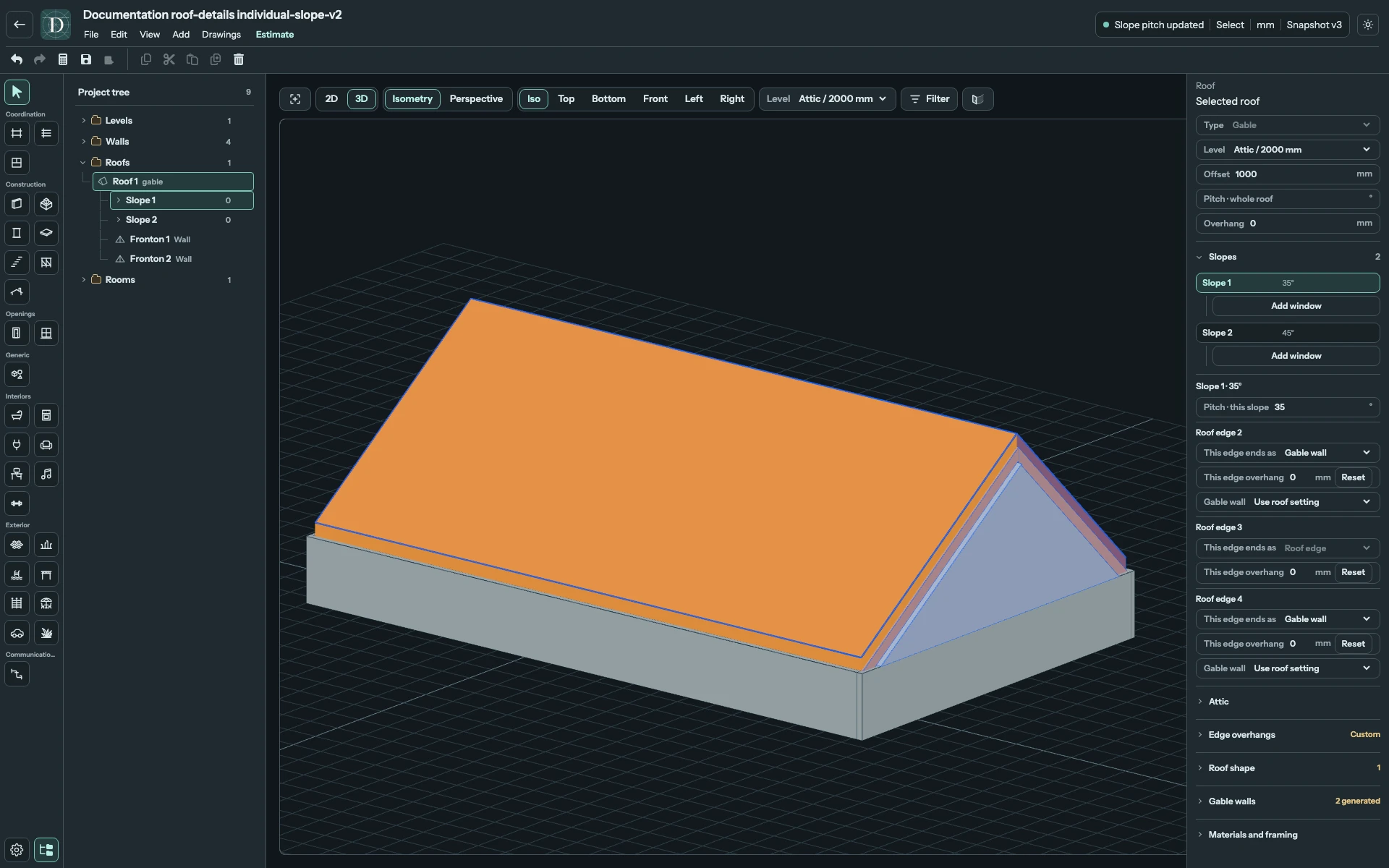Image resolution: width=1389 pixels, height=868 pixels.
Task: Open the View menu
Action: click(150, 35)
